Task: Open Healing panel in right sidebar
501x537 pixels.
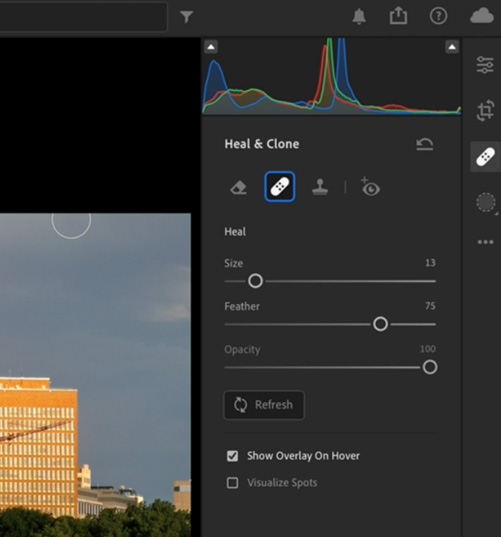Action: (x=485, y=157)
